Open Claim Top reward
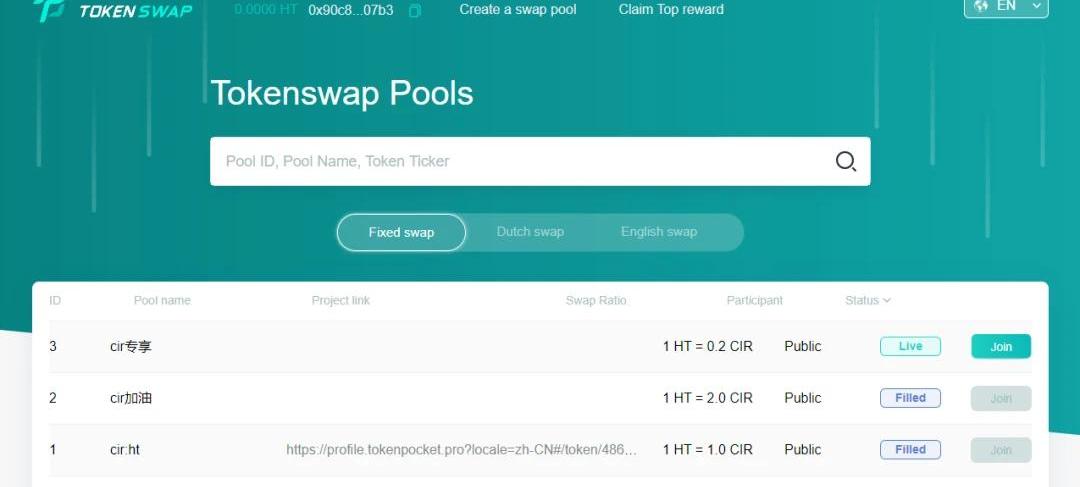 coord(671,10)
